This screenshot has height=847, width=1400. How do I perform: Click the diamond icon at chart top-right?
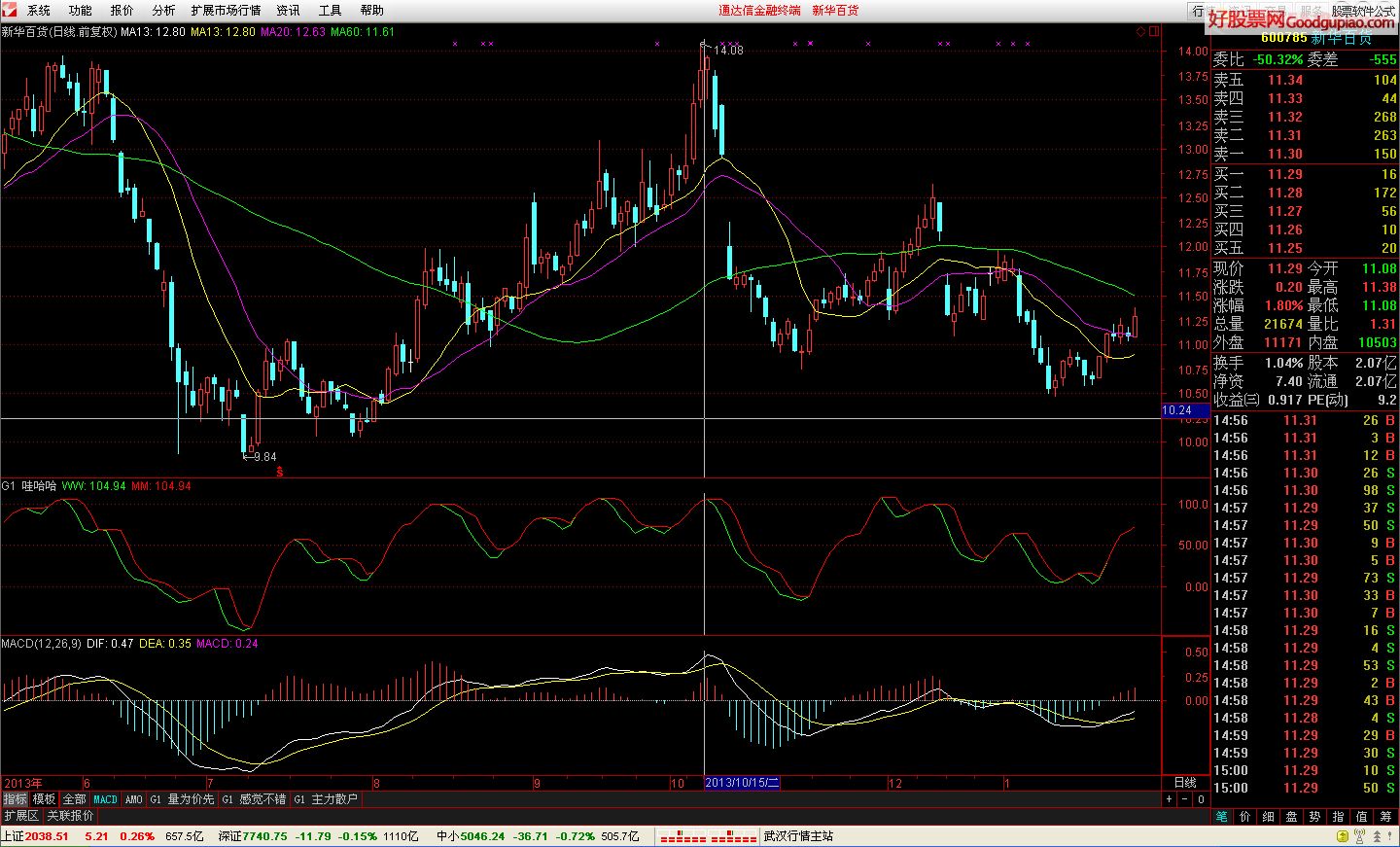click(x=1140, y=31)
